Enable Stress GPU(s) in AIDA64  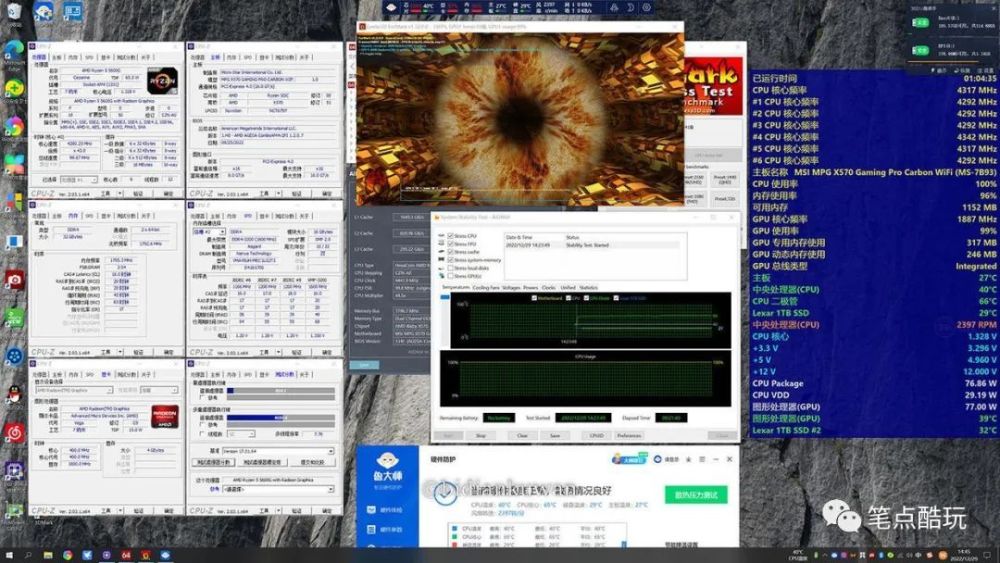[x=450, y=276]
